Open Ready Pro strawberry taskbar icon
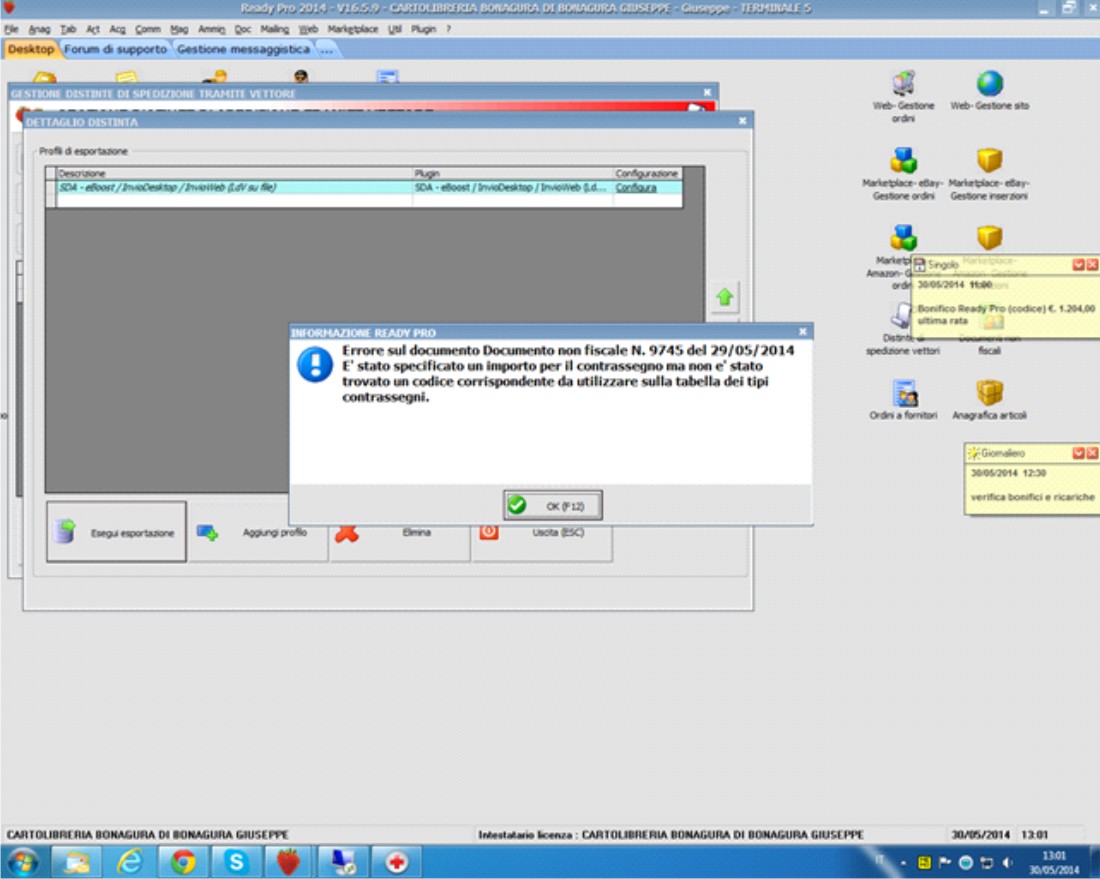This screenshot has width=1100, height=879. point(288,861)
